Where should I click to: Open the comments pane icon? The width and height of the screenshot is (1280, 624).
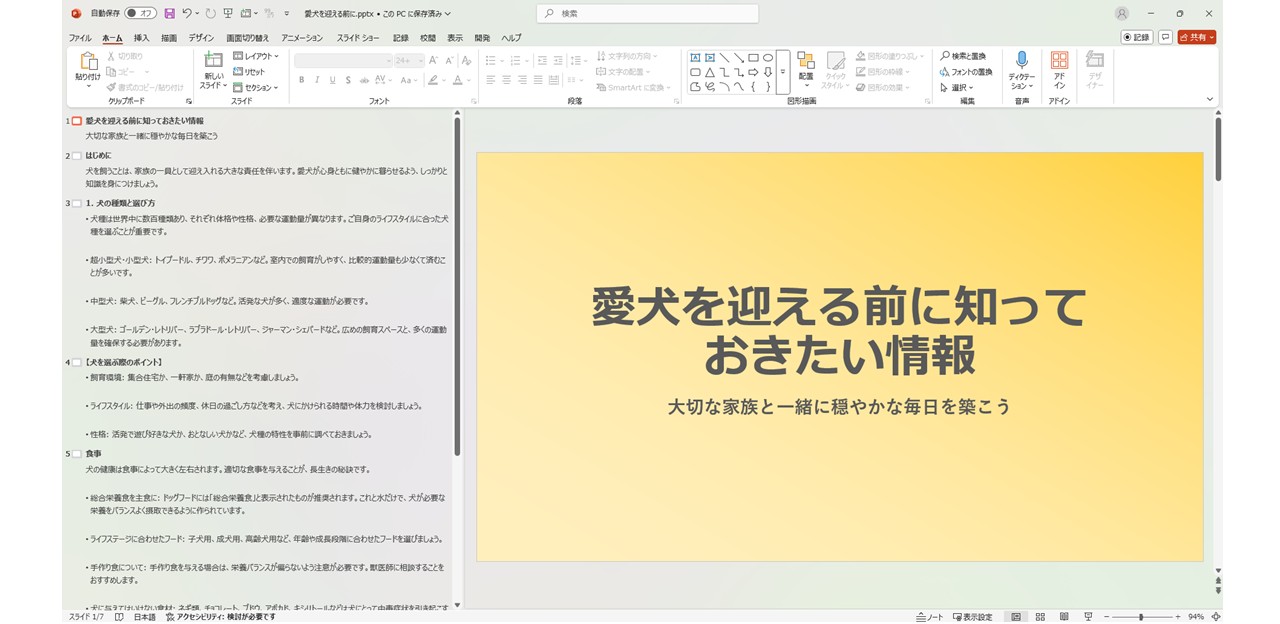click(1166, 37)
